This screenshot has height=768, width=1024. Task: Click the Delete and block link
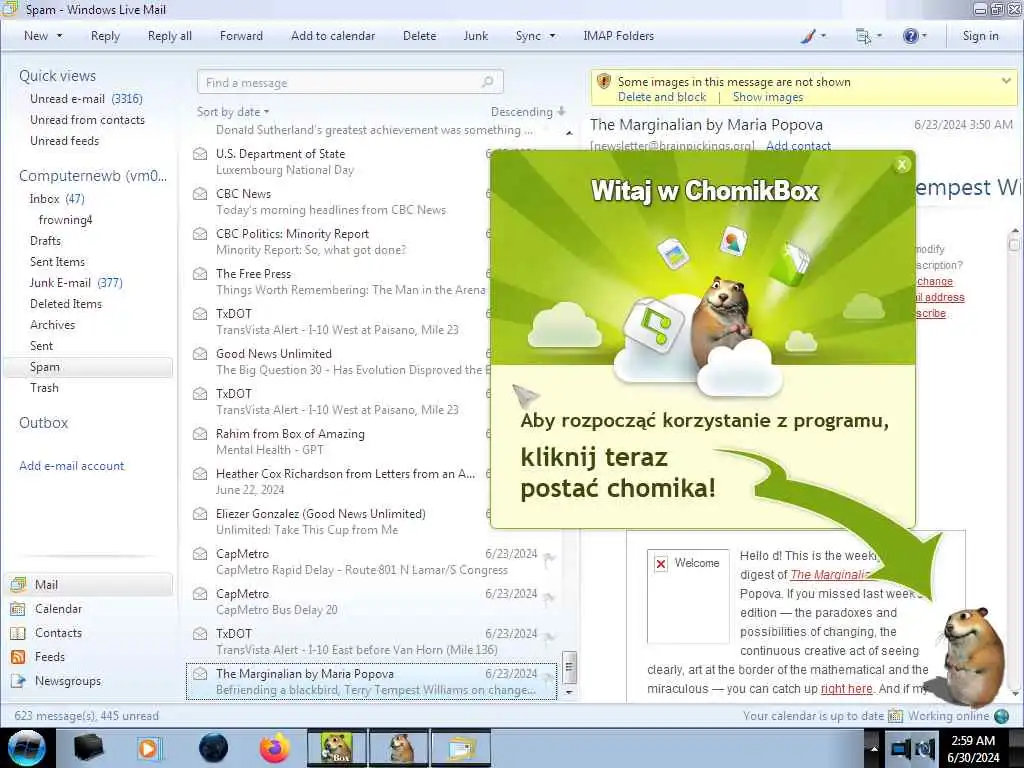pyautogui.click(x=662, y=97)
